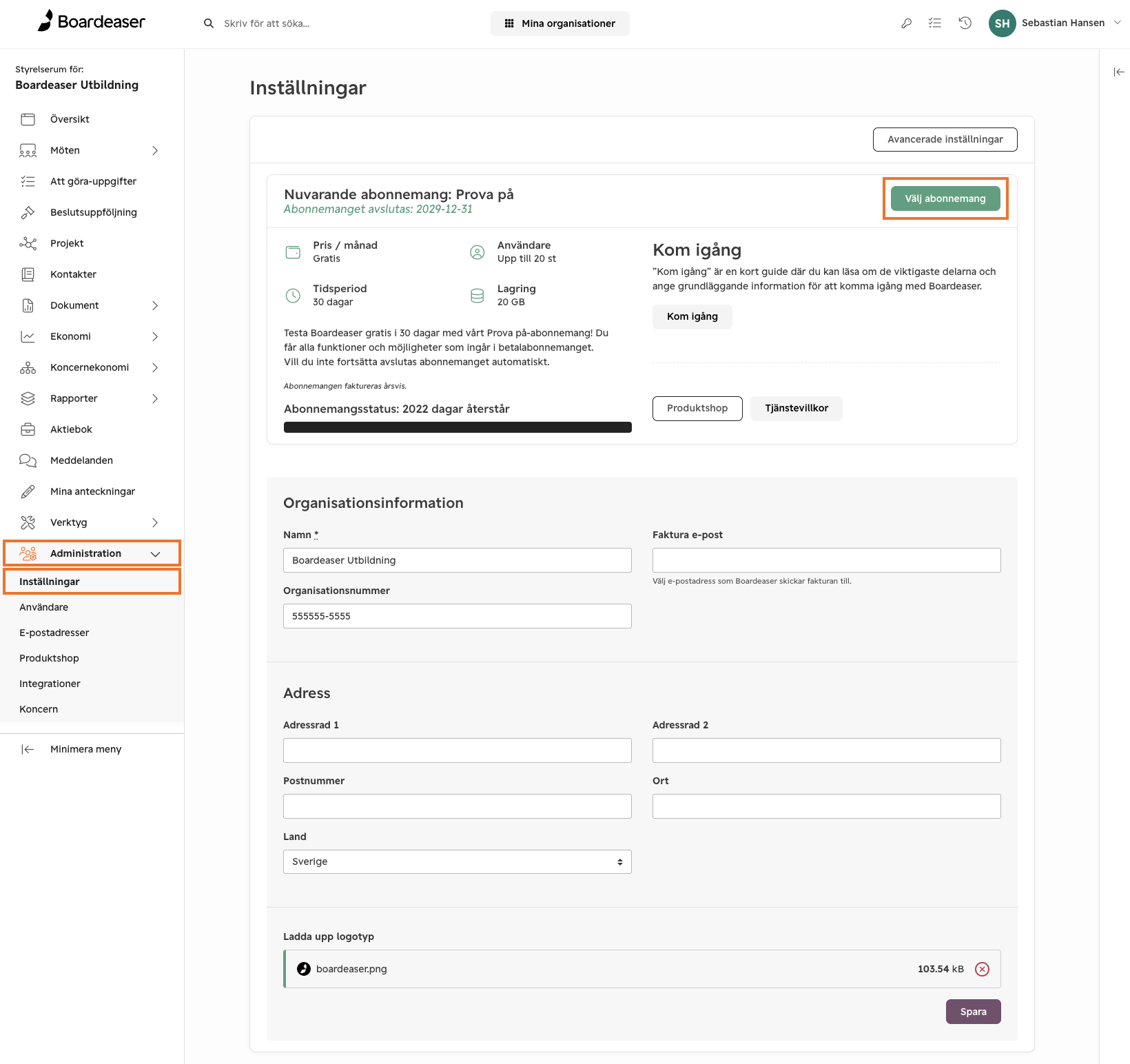This screenshot has width=1130, height=1064.
Task: Click the Aktiebok briefcase icon
Action: 28,429
